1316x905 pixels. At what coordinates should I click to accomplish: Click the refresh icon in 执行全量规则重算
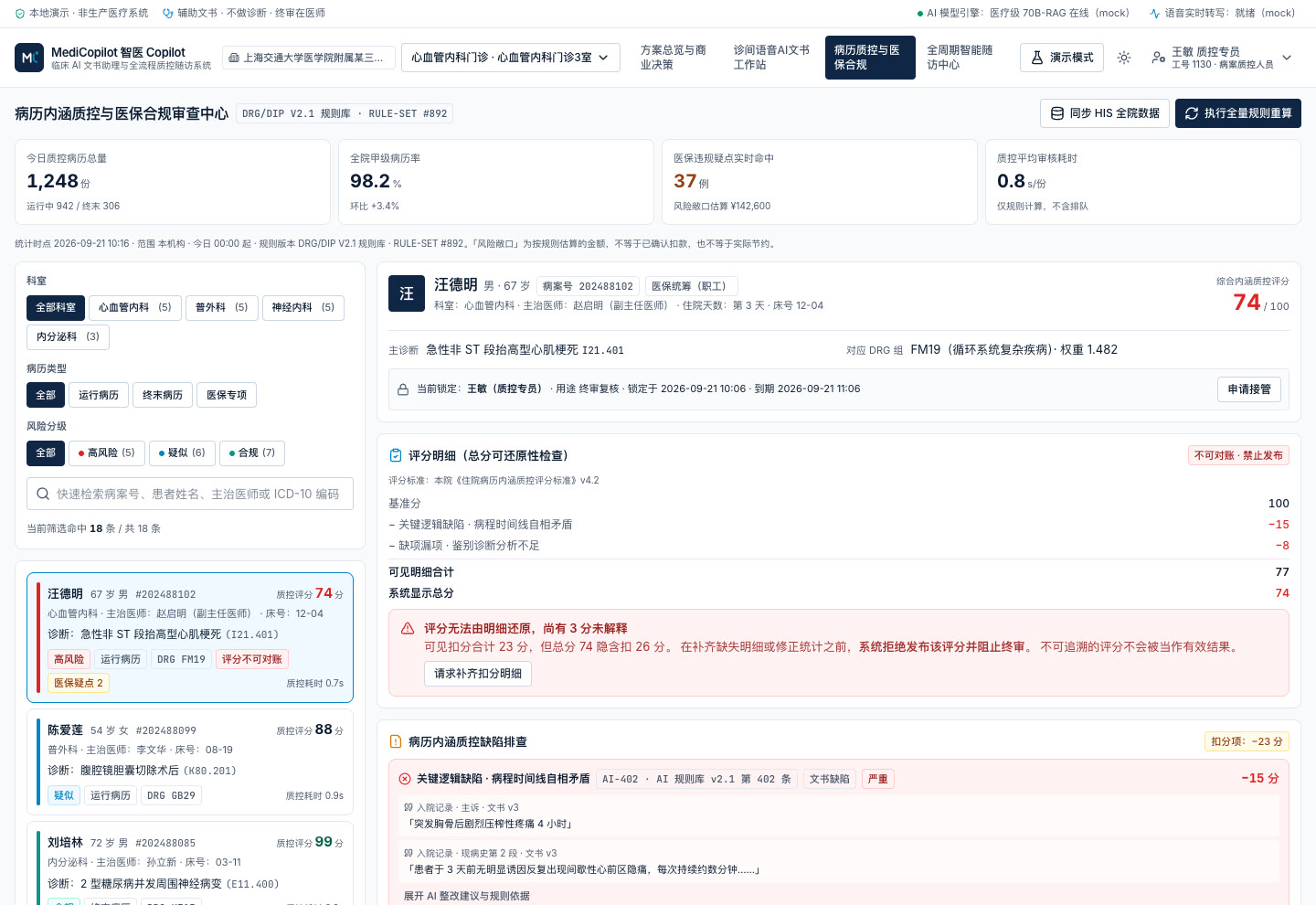pyautogui.click(x=1192, y=113)
